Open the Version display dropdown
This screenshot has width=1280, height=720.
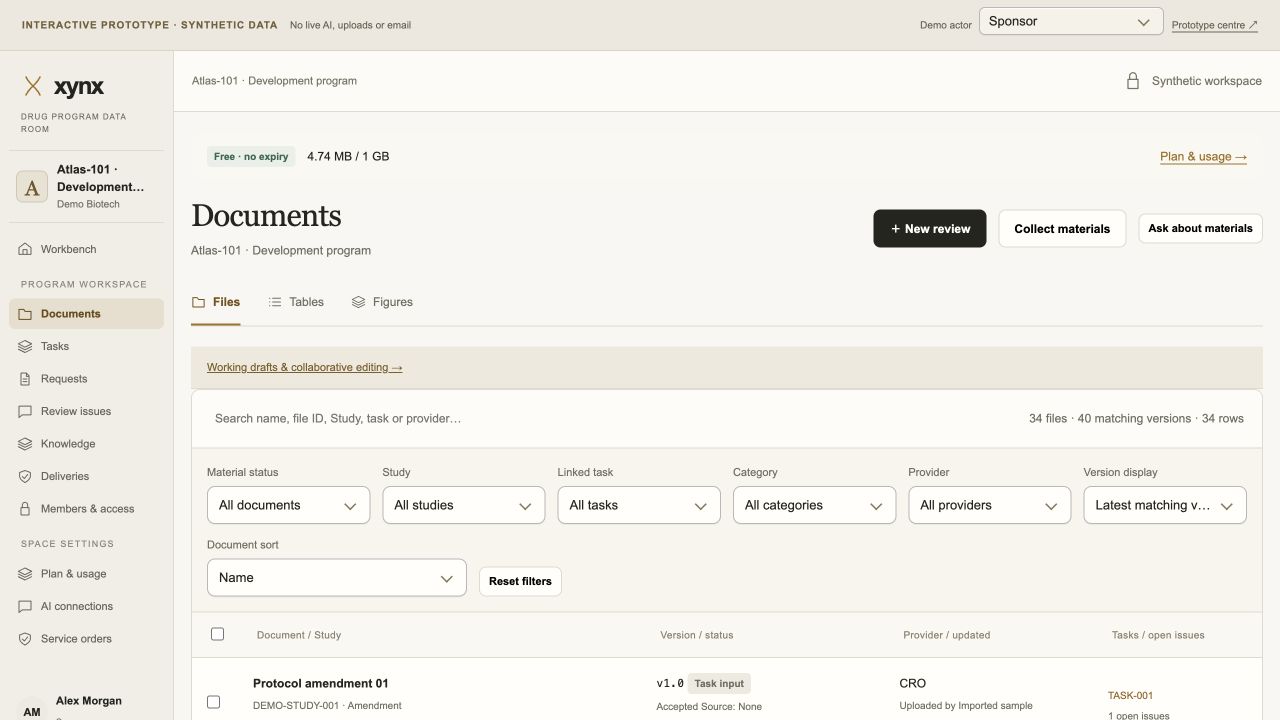click(1165, 505)
